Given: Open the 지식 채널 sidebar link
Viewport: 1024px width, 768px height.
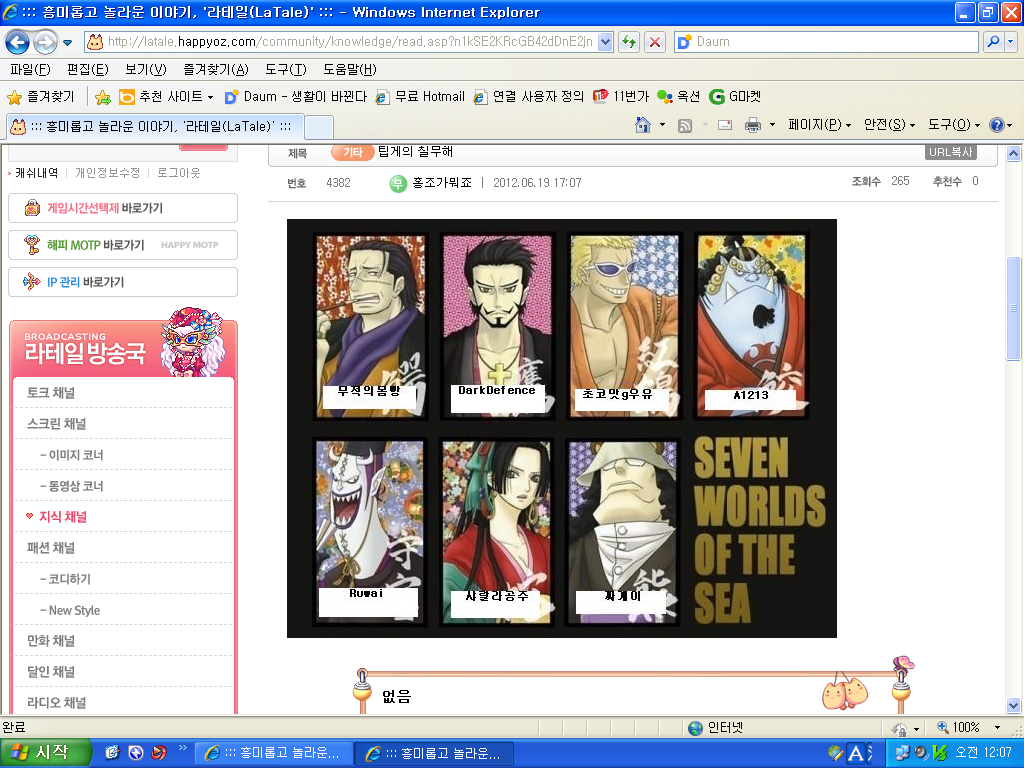Looking at the screenshot, I should point(62,517).
